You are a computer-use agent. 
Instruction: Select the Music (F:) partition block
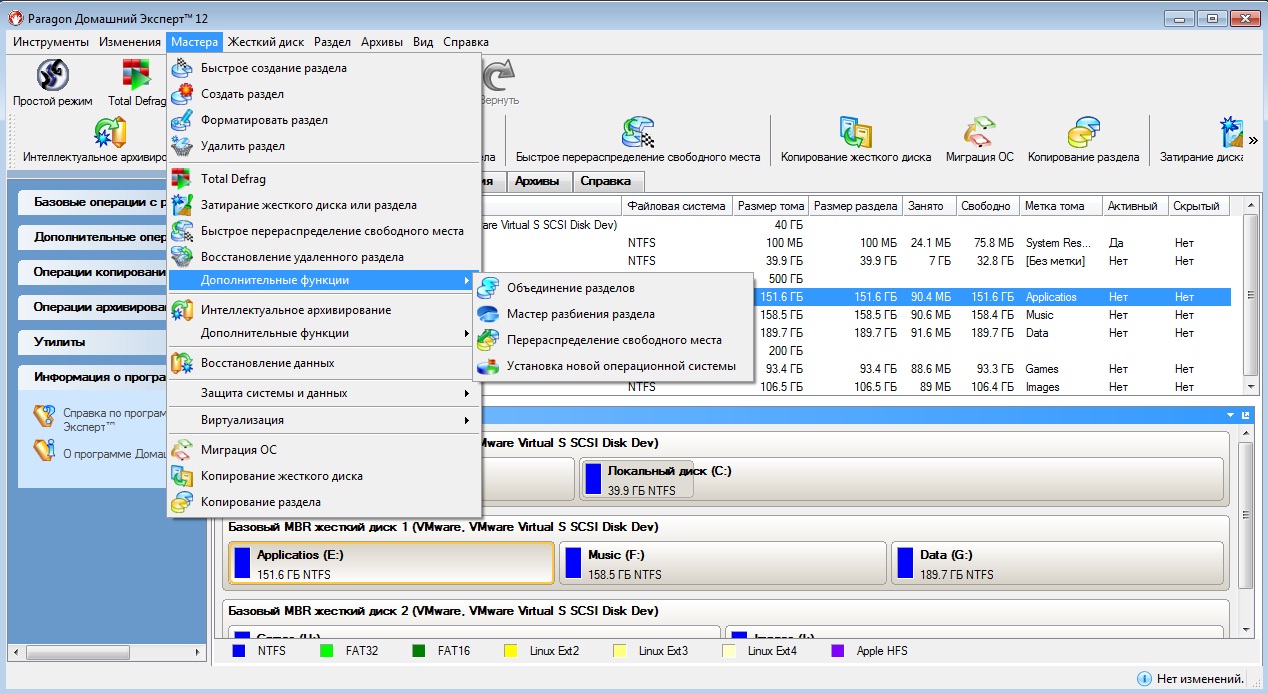tap(723, 563)
